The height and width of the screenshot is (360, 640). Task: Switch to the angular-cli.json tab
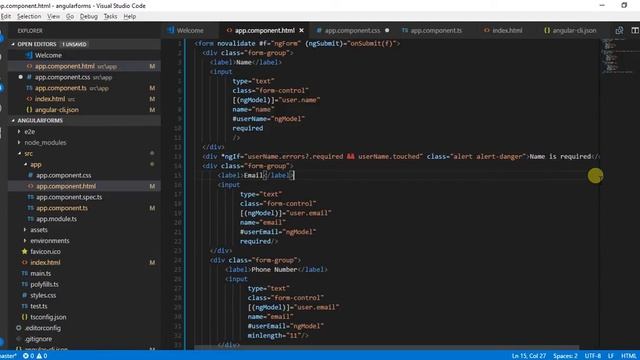pyautogui.click(x=574, y=30)
